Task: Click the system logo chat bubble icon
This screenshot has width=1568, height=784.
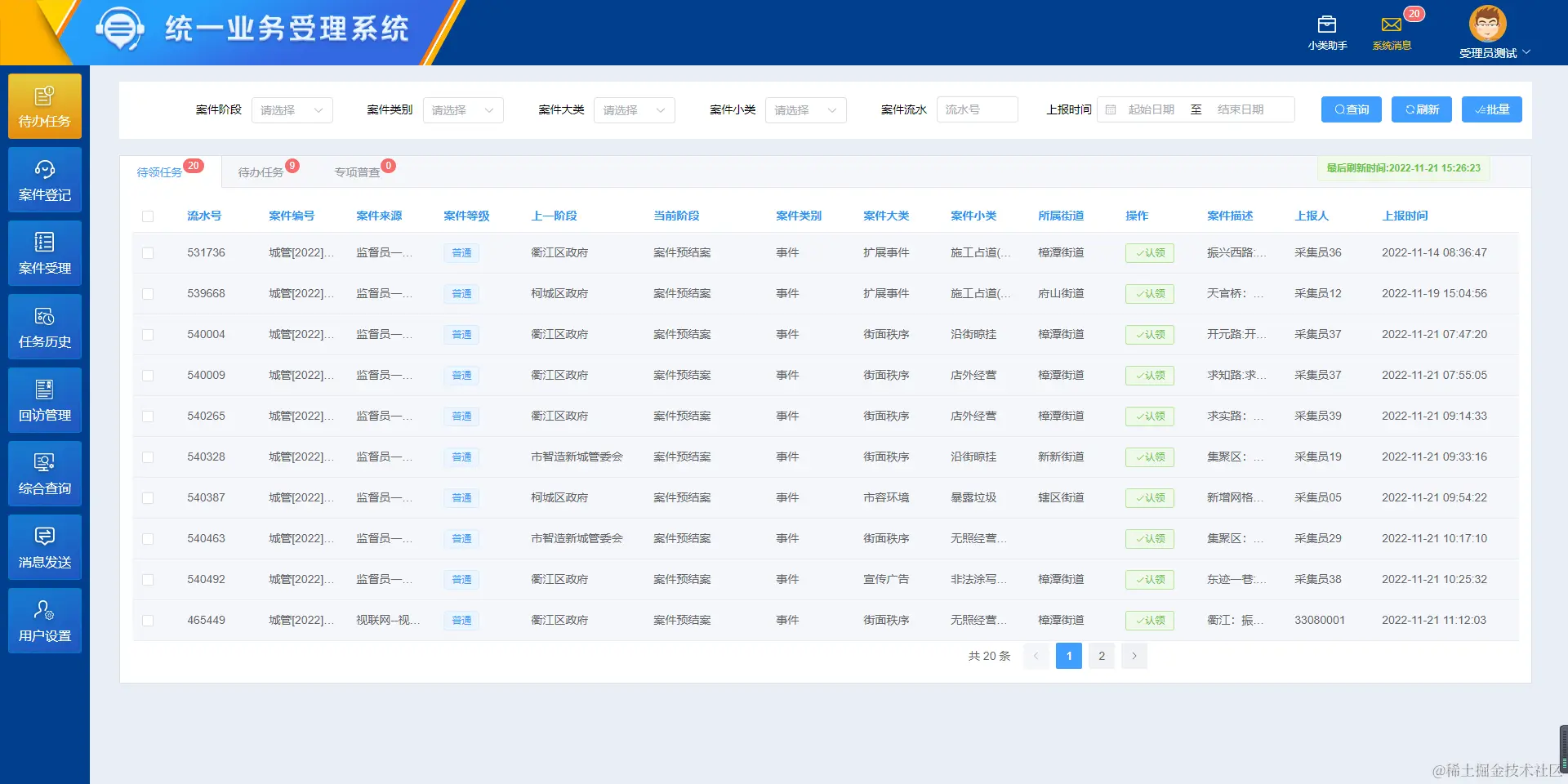Action: pyautogui.click(x=120, y=29)
